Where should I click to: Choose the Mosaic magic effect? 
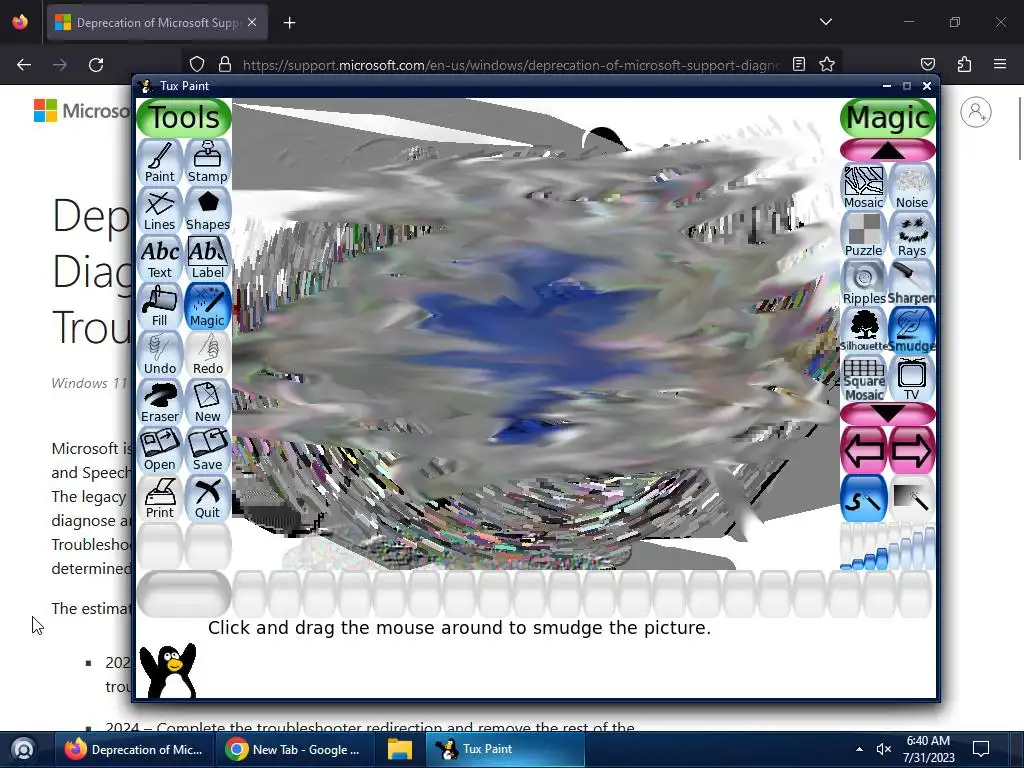[863, 187]
